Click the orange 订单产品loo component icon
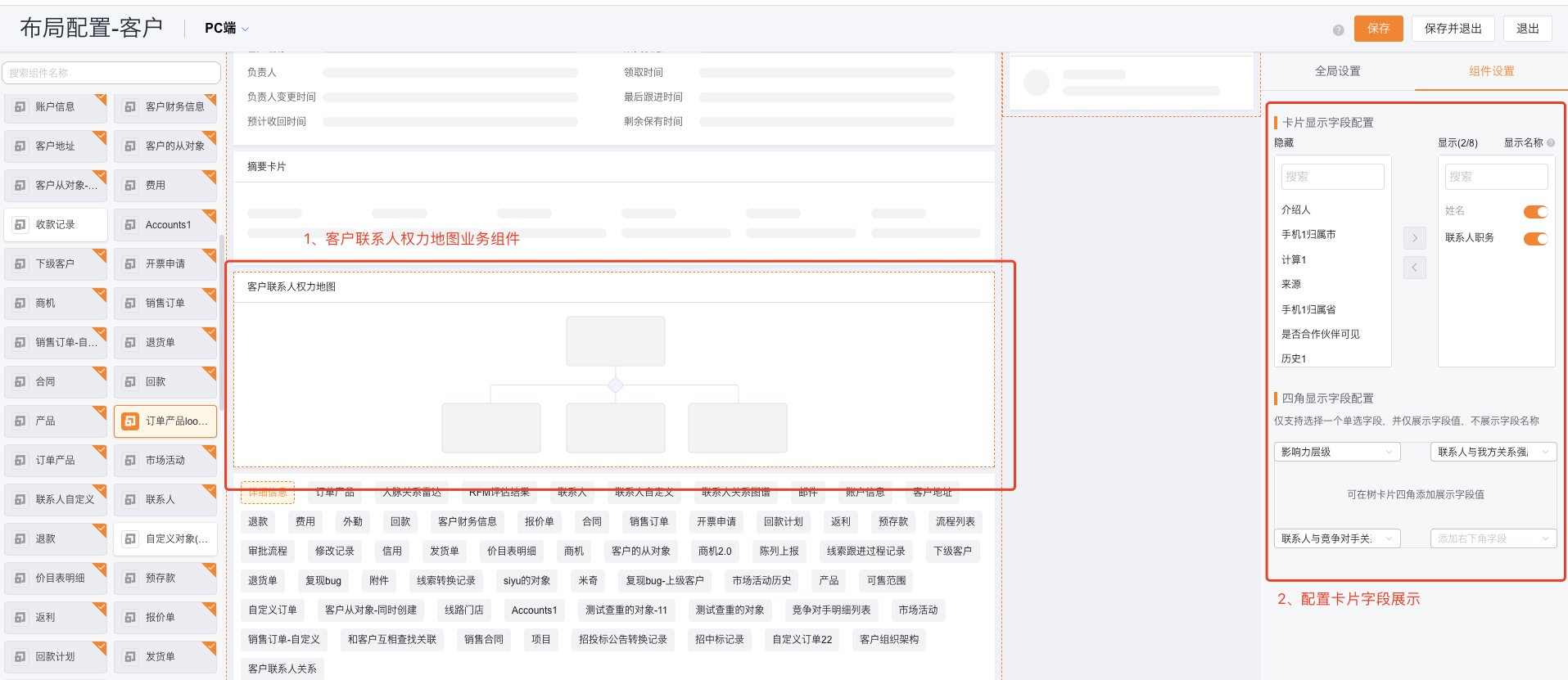Viewport: 1568px width, 680px height. [130, 421]
